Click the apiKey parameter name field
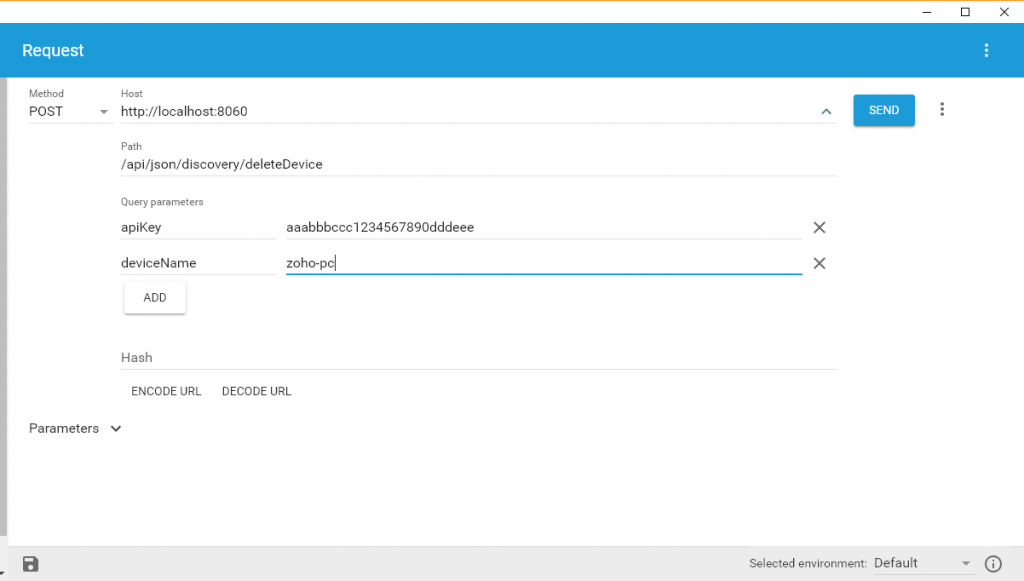The image size is (1024, 581). pos(198,227)
